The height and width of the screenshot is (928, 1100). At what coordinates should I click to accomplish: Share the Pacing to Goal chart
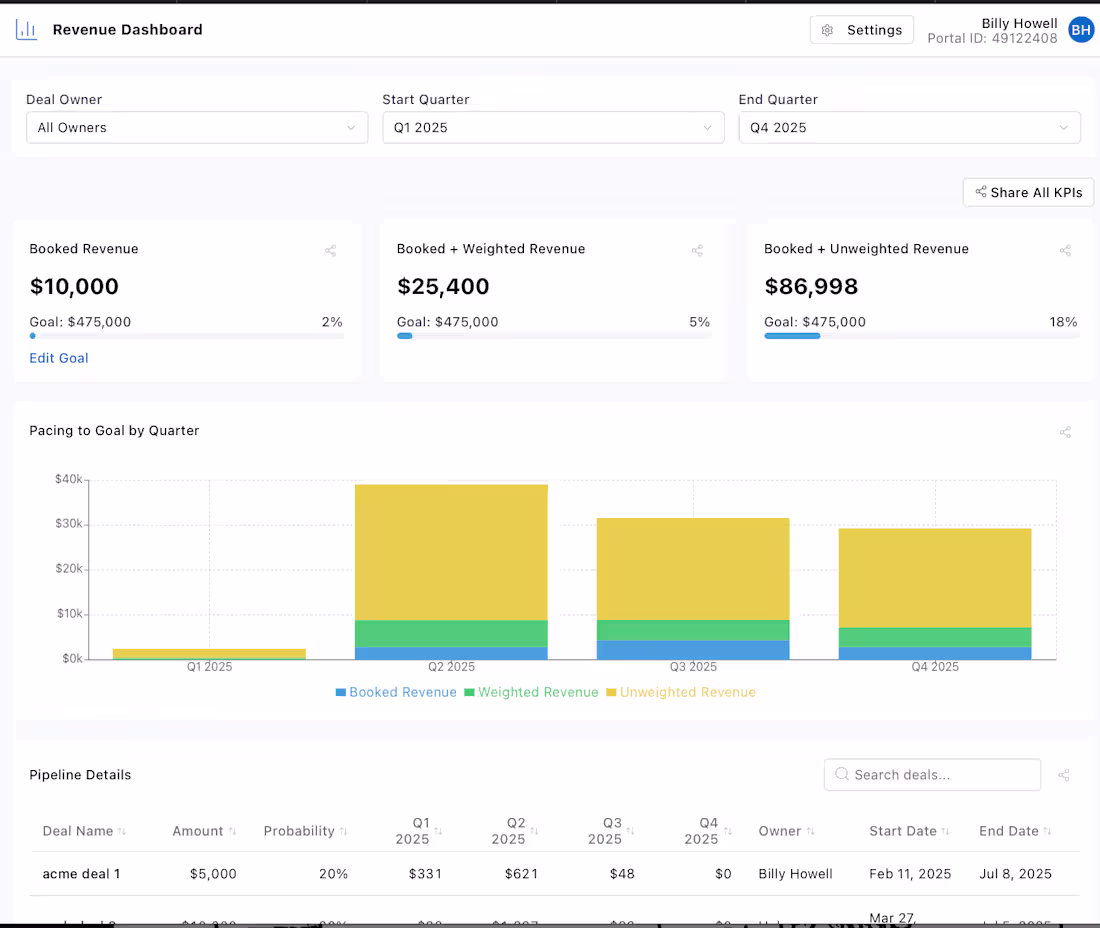[x=1065, y=432]
